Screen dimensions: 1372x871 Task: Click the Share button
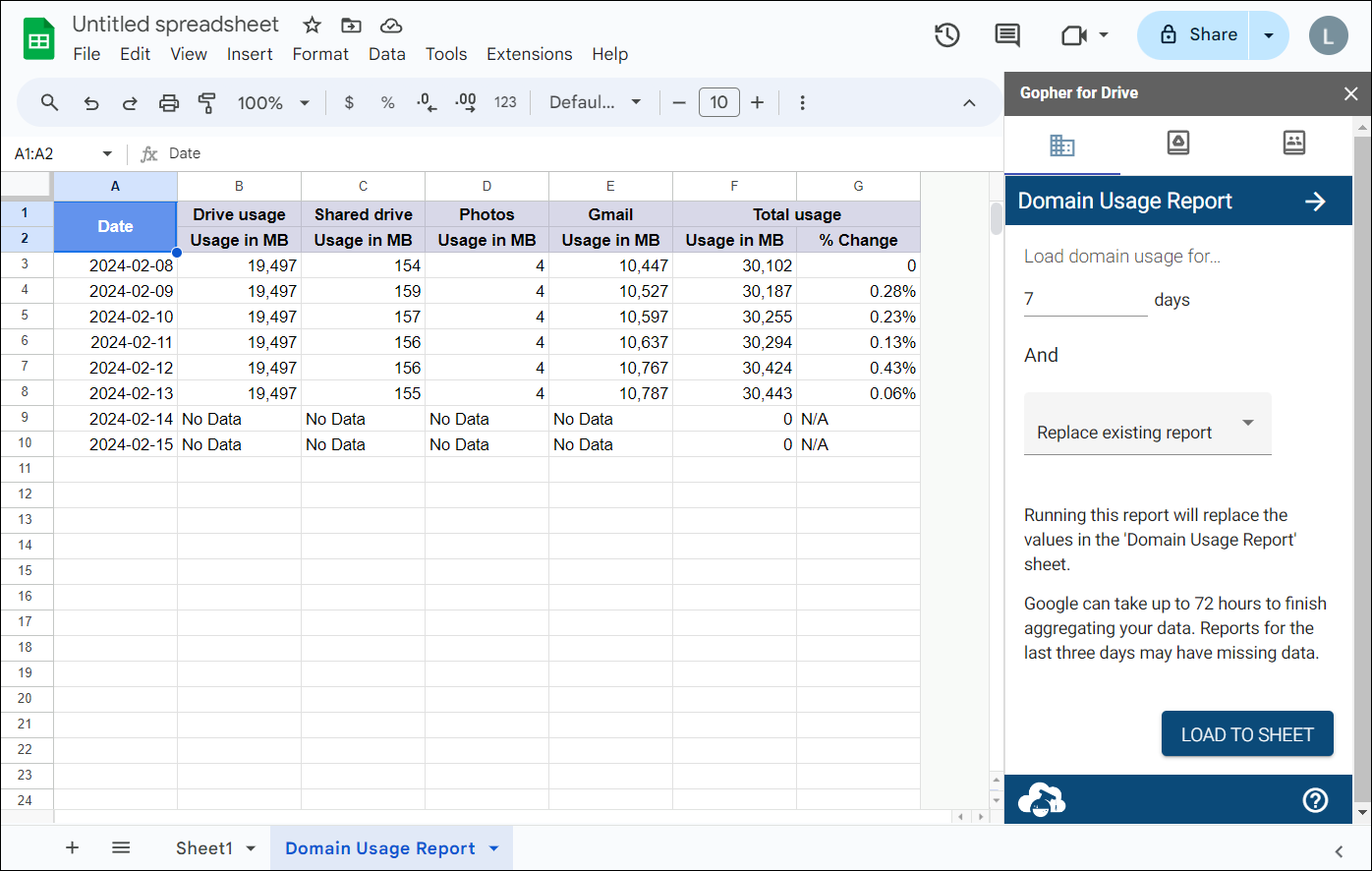(x=1193, y=35)
